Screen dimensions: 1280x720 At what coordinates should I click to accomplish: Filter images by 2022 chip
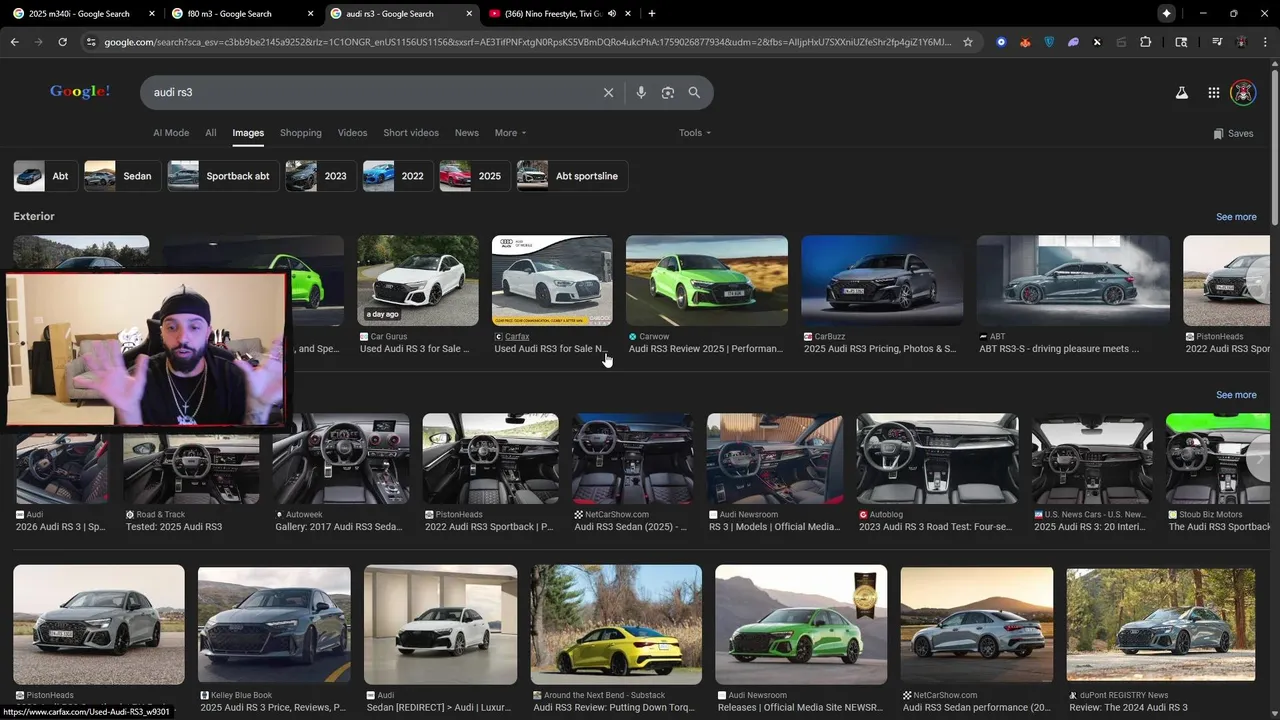pos(398,176)
